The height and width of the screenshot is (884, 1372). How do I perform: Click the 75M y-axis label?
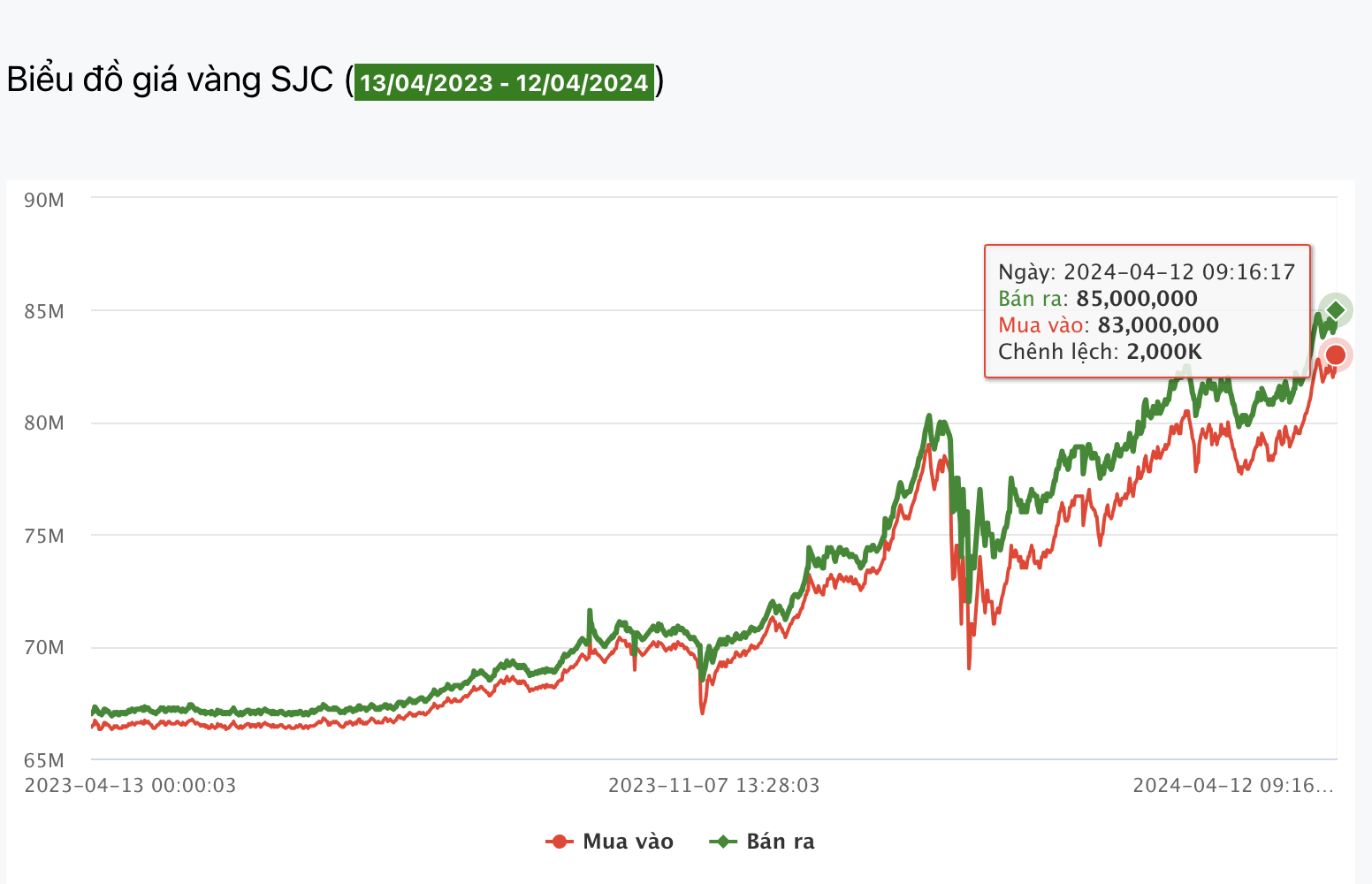tap(44, 536)
